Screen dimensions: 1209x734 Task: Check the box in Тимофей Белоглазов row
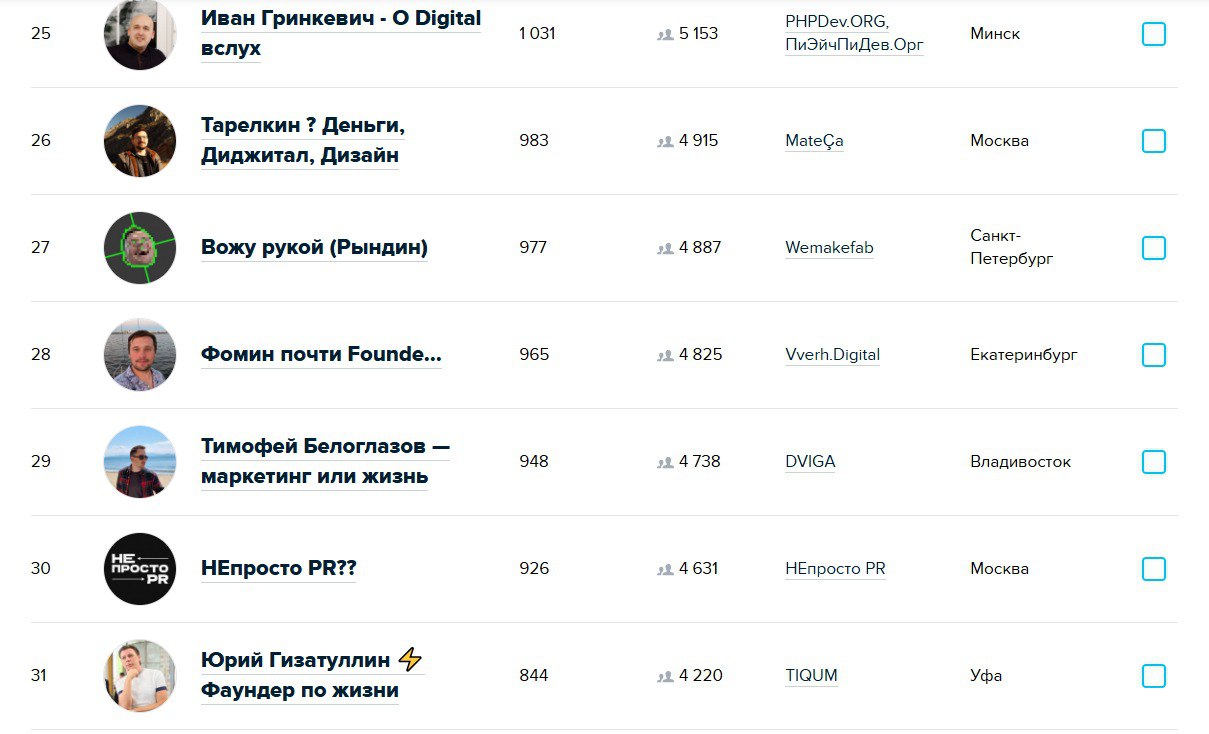coord(1154,462)
